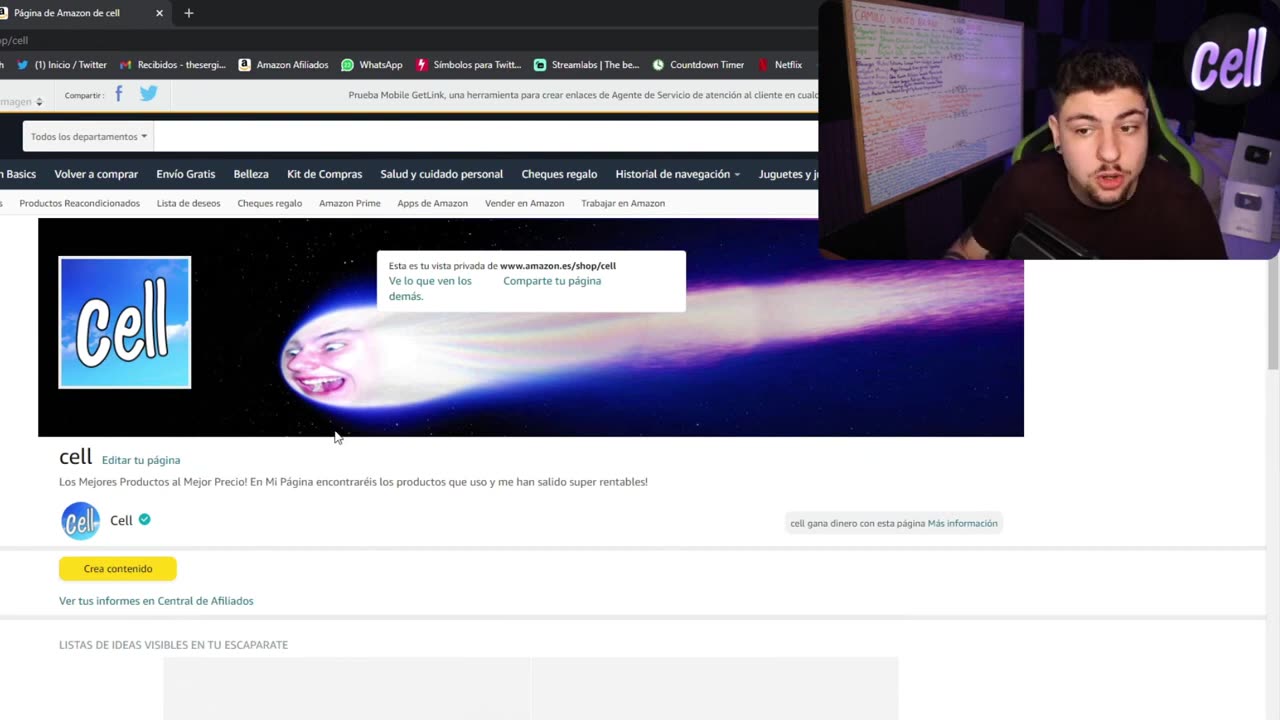The image size is (1280, 720).
Task: Click the Prueba Mobile GetLink message text
Action: 583,95
